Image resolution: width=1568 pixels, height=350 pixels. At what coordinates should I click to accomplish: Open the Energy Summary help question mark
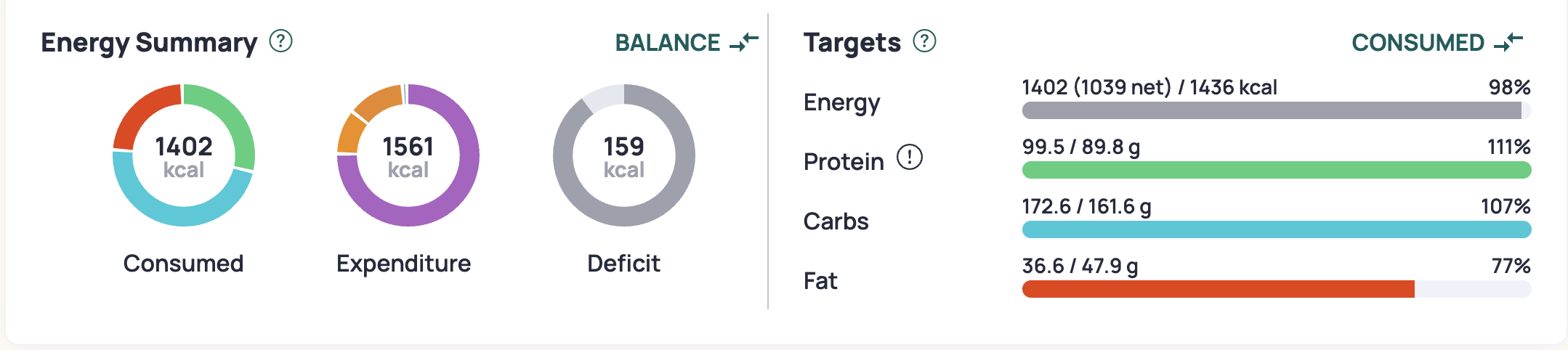pos(280,41)
